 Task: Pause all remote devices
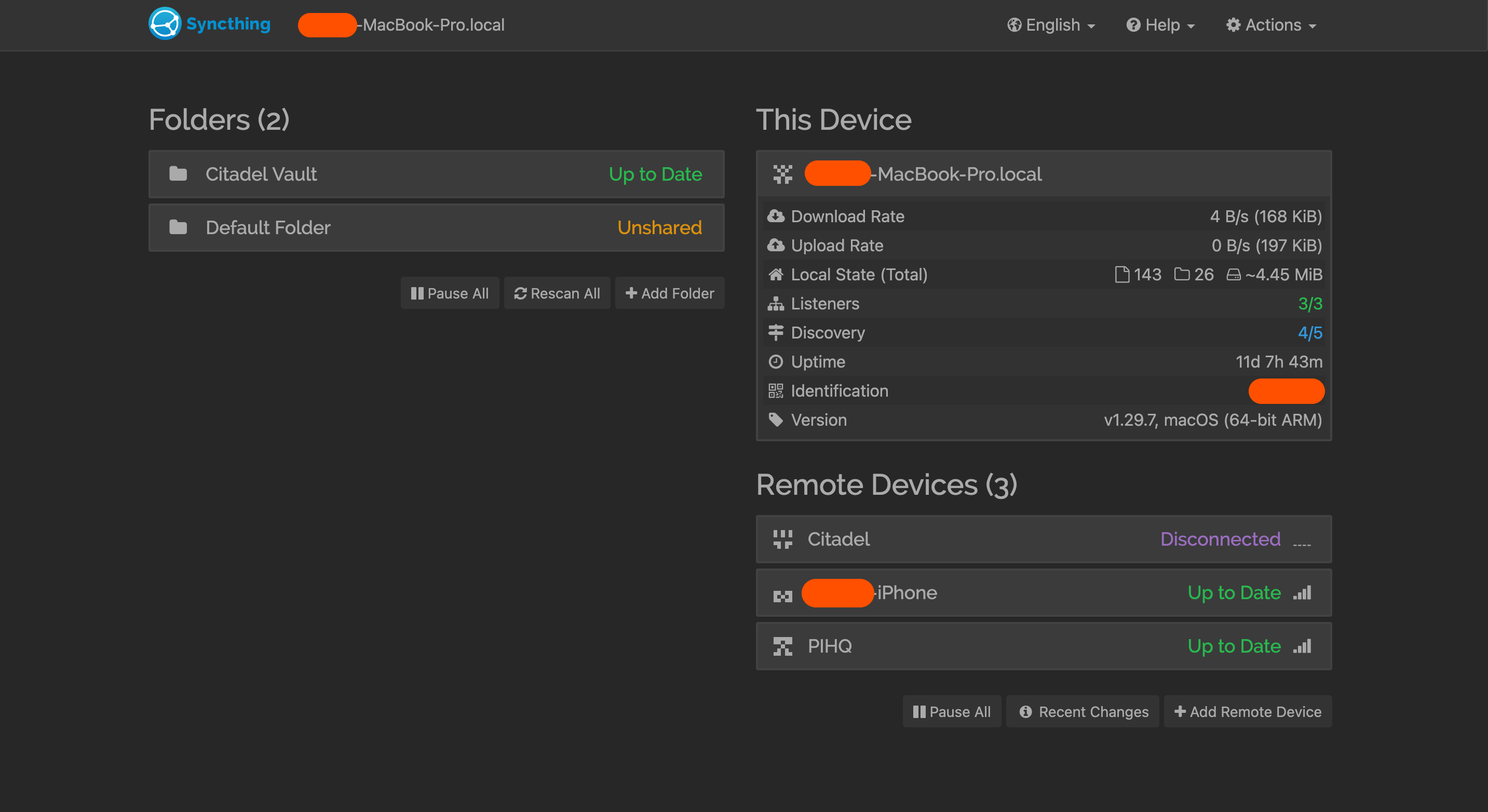click(951, 711)
